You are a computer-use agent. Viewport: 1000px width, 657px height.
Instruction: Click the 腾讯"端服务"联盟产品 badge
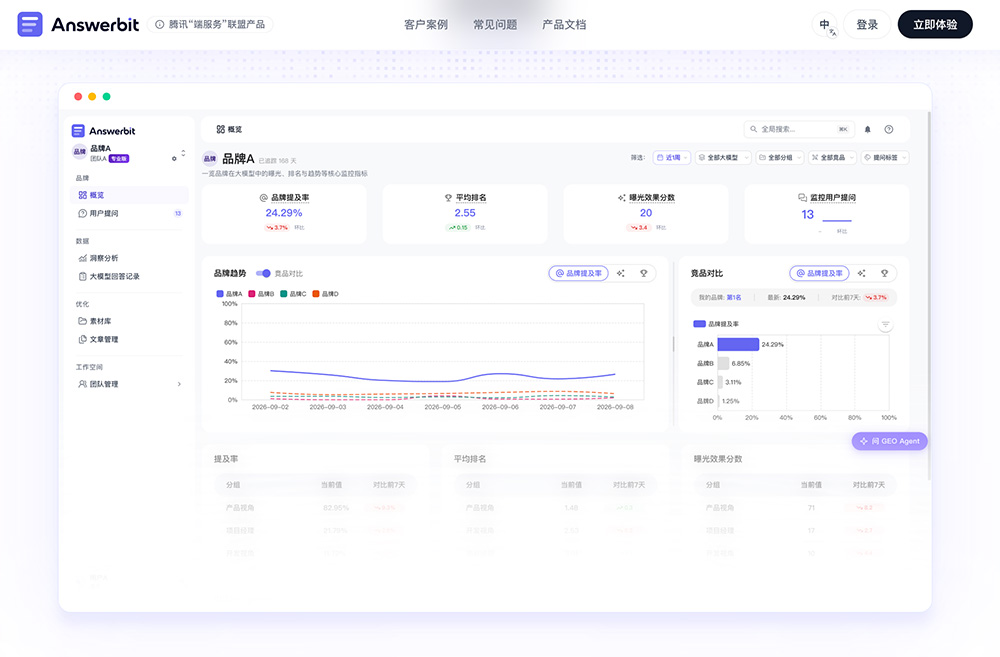click(210, 24)
